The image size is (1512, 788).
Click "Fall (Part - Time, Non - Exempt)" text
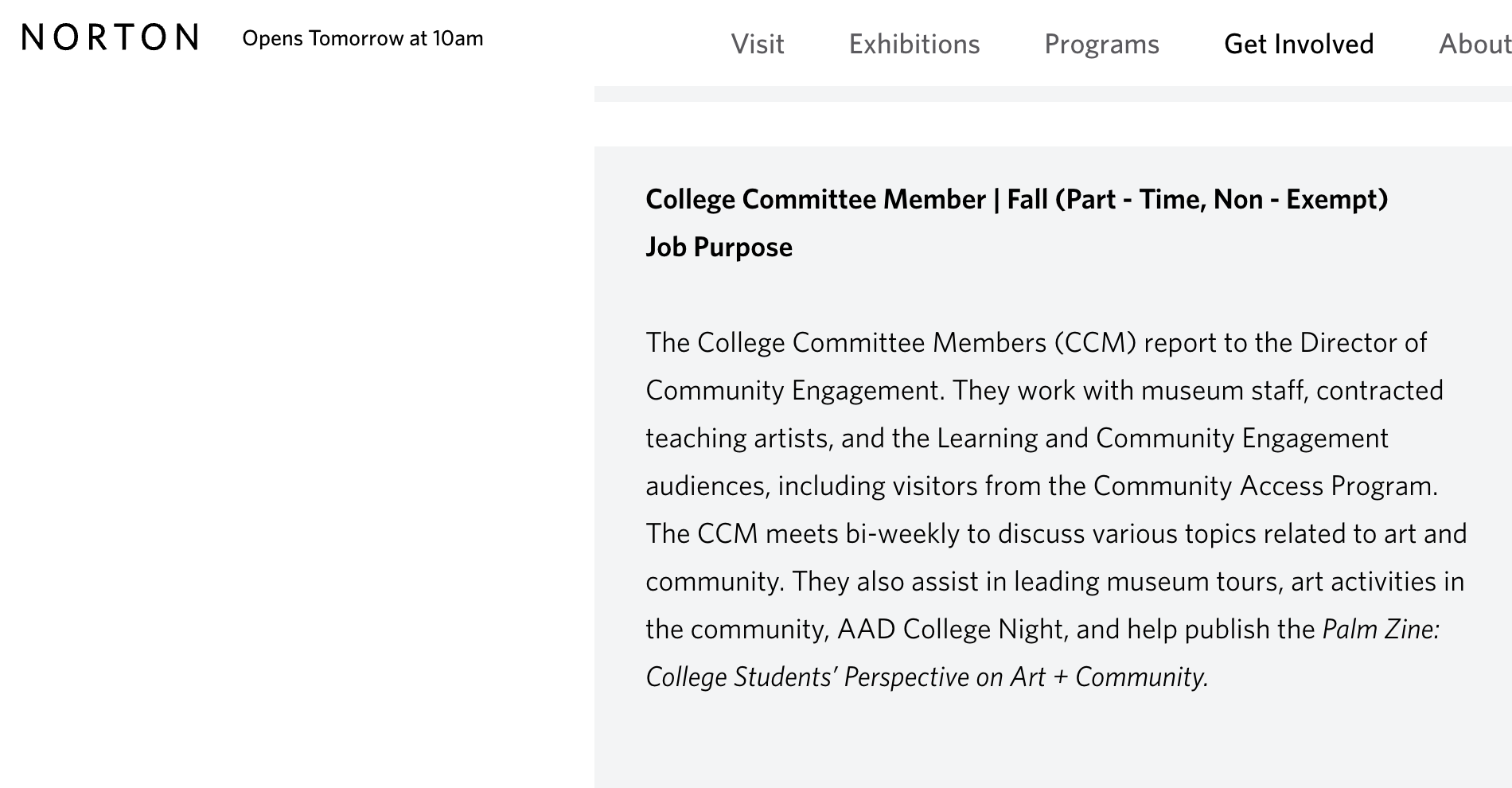tap(1197, 199)
